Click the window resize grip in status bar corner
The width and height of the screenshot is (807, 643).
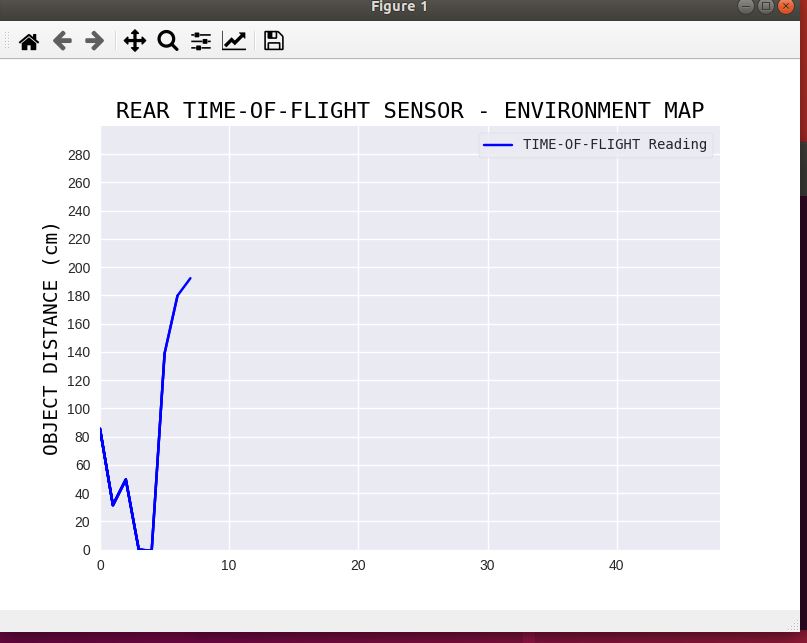793,625
